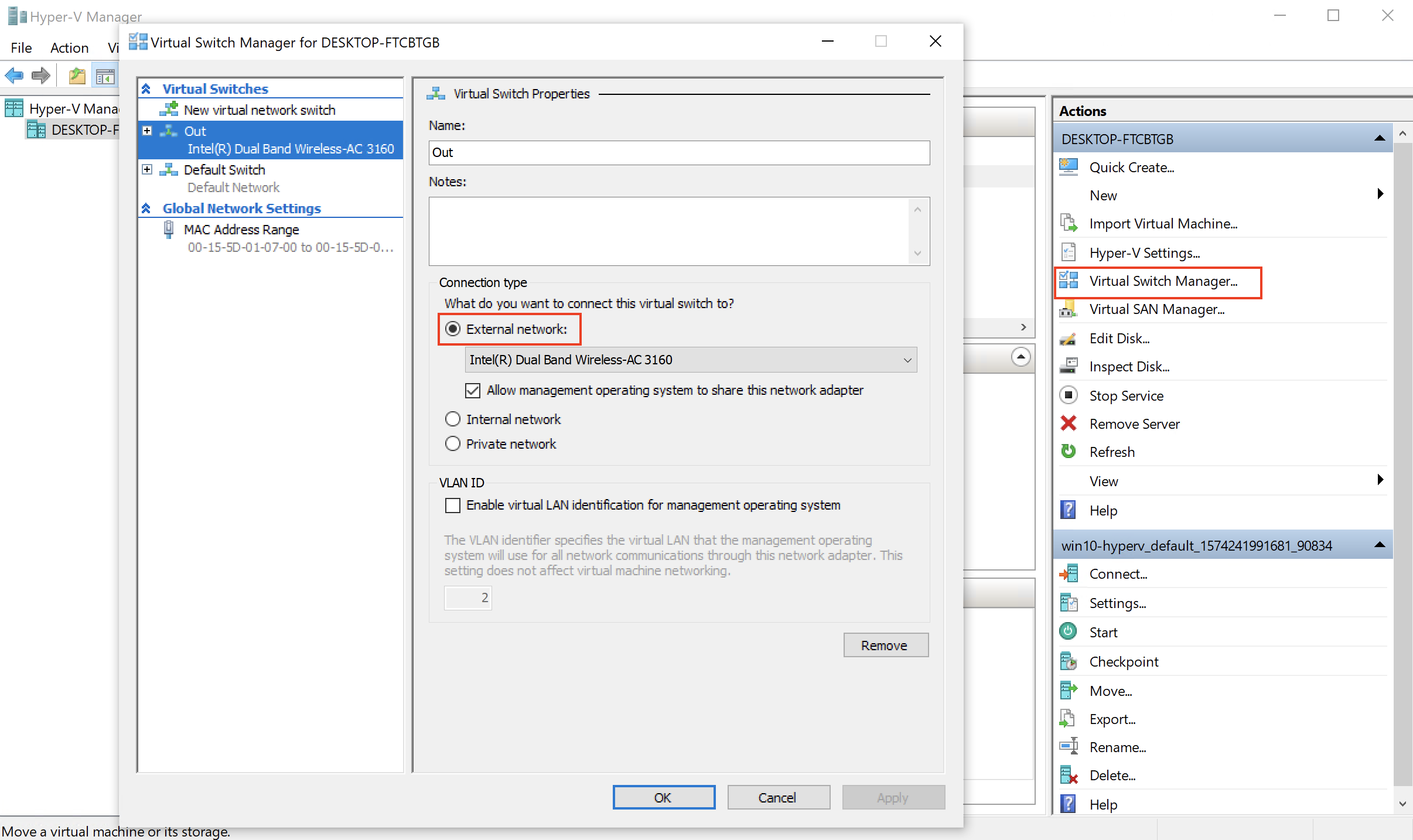Click the back arrow toolbar icon

[14, 76]
